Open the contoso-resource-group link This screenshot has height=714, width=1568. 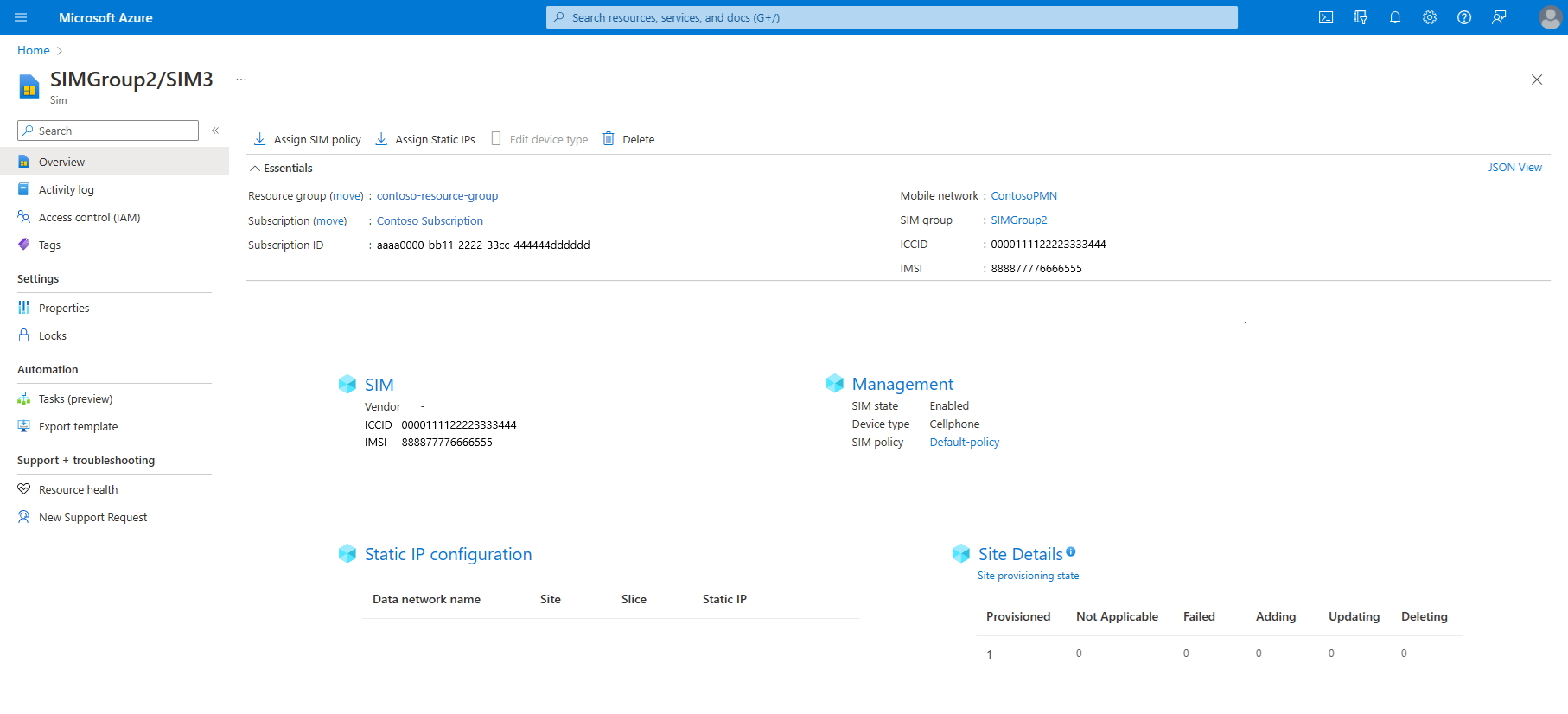437,196
